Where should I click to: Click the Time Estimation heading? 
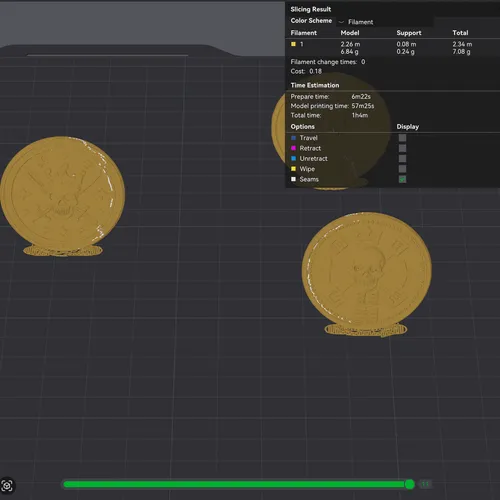point(315,85)
